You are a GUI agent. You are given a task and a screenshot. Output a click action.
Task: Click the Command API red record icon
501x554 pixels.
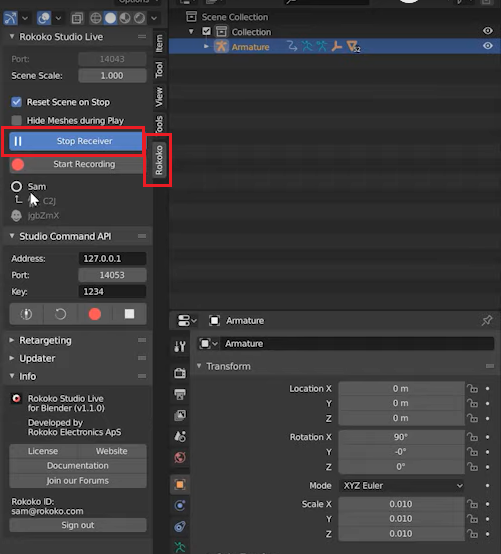coord(95,314)
